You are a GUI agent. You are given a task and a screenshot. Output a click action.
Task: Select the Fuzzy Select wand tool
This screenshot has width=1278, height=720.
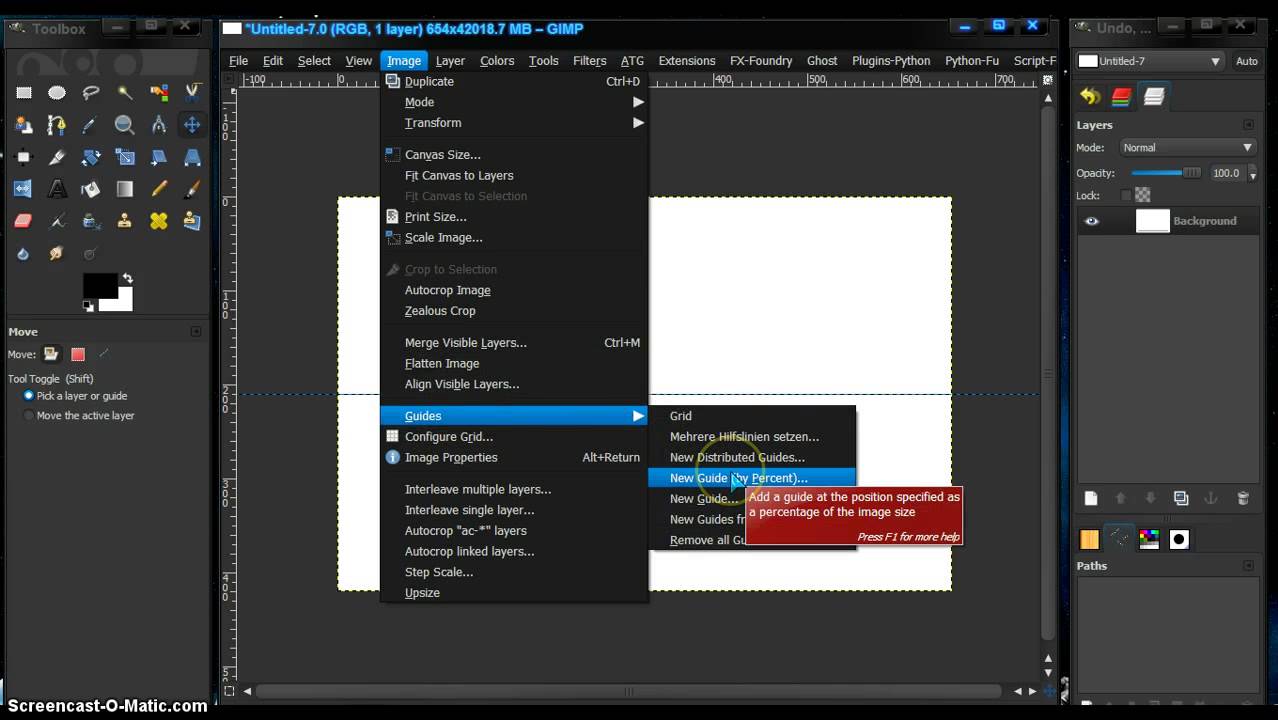coord(125,93)
